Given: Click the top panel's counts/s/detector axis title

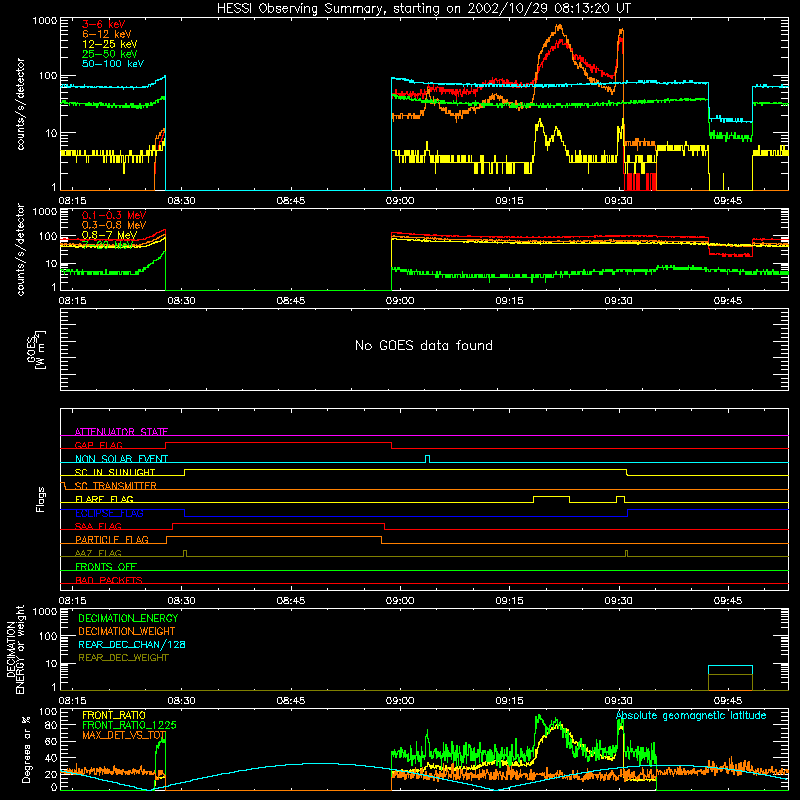Looking at the screenshot, I should point(20,104).
